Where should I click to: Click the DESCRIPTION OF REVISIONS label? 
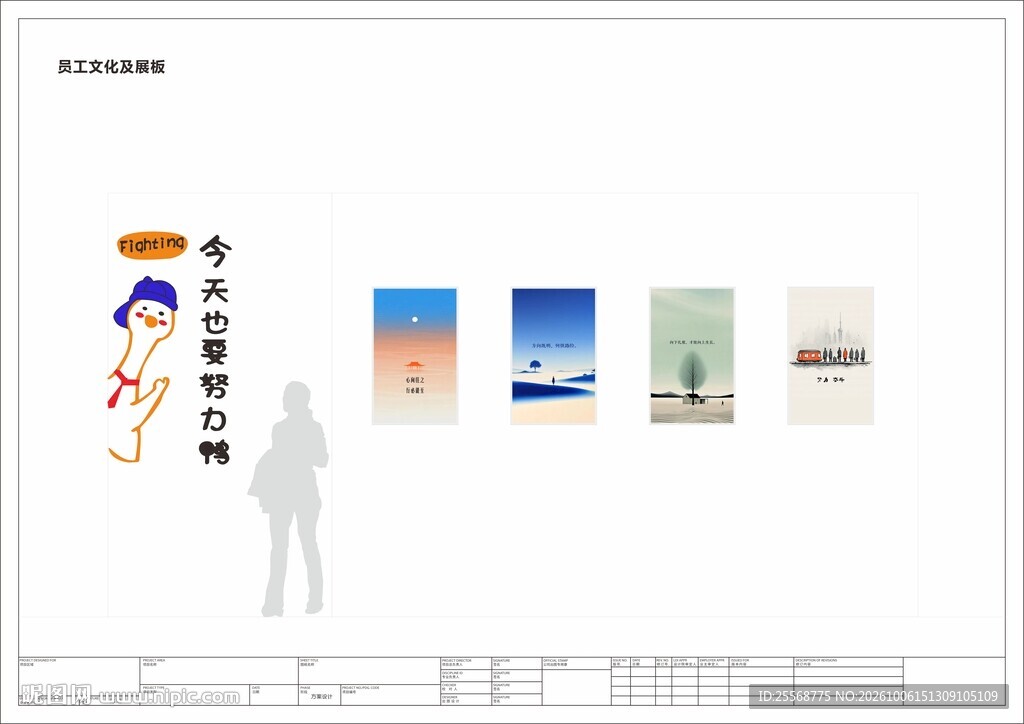pyautogui.click(x=816, y=661)
